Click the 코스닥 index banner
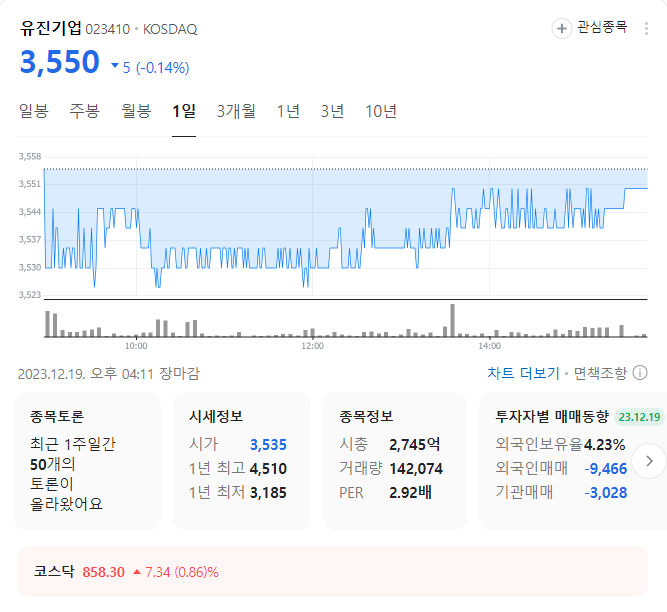This screenshot has width=667, height=612. pyautogui.click(x=333, y=572)
